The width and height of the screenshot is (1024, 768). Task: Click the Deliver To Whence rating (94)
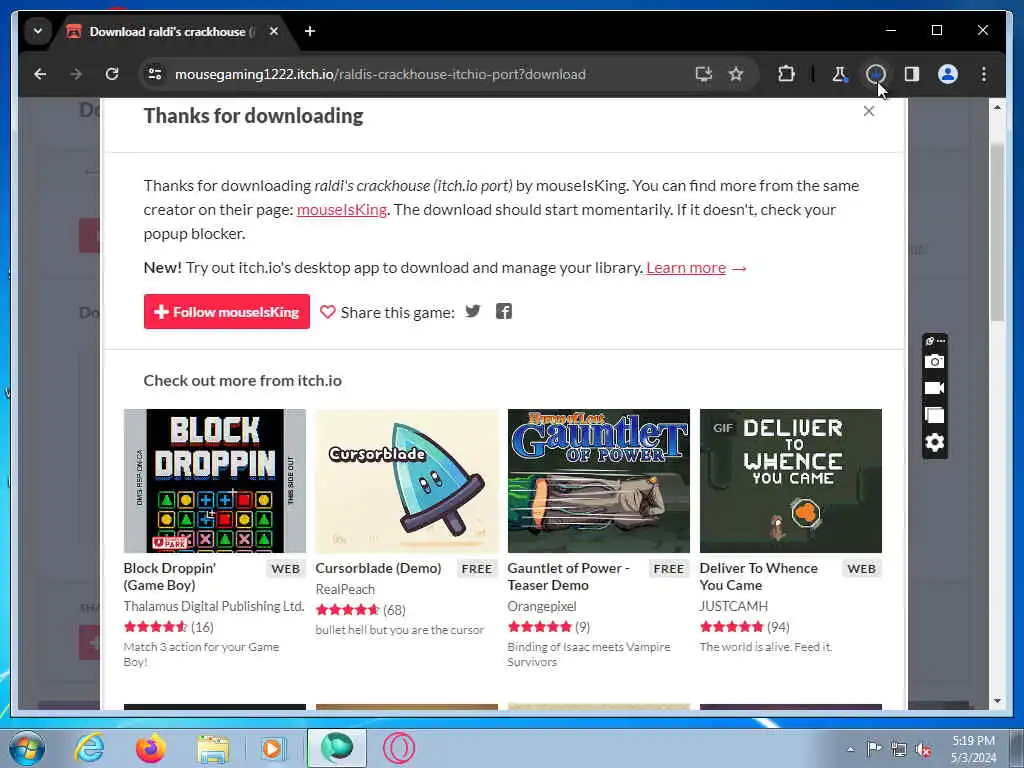point(744,627)
